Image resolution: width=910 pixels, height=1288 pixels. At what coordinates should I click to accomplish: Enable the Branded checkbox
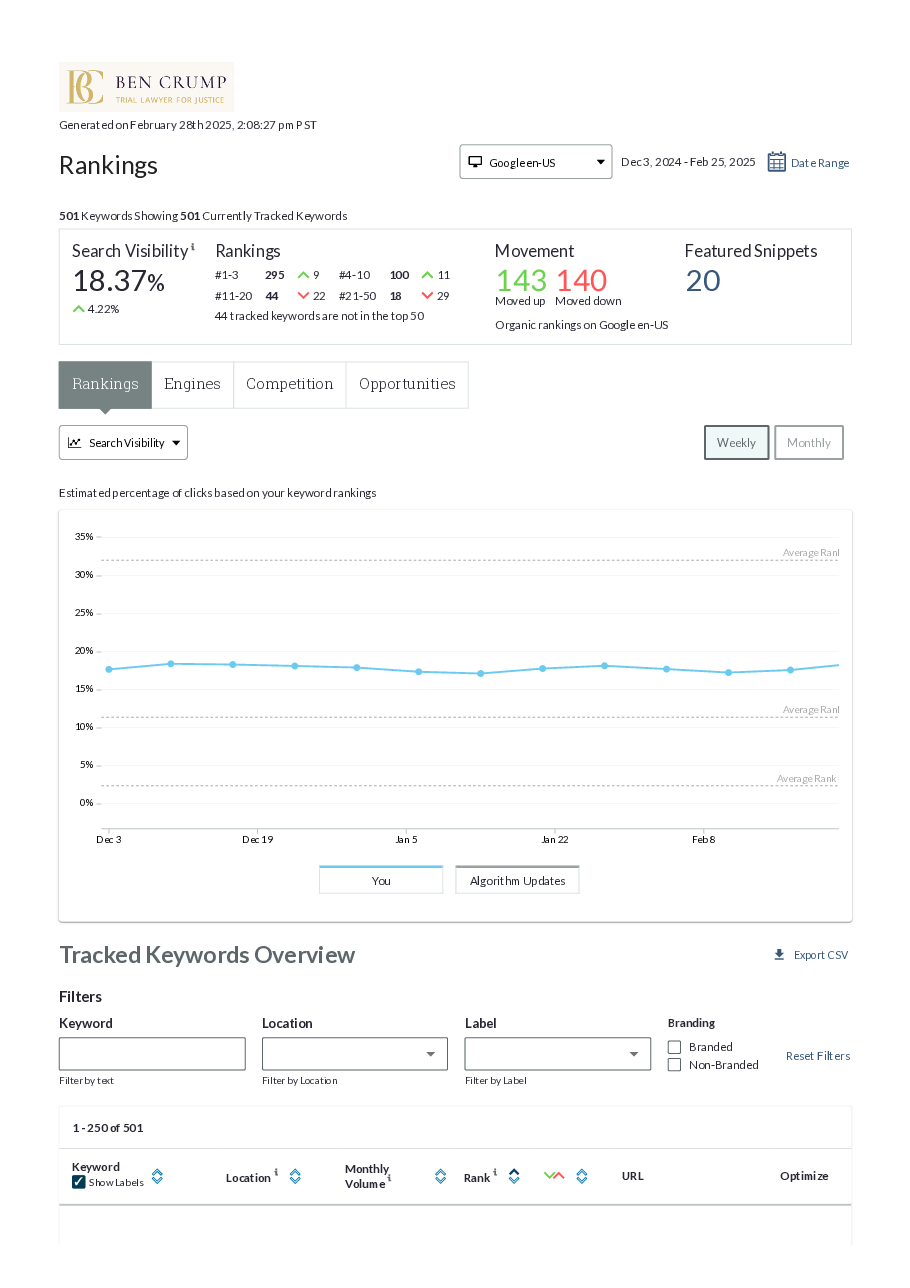pos(674,1047)
